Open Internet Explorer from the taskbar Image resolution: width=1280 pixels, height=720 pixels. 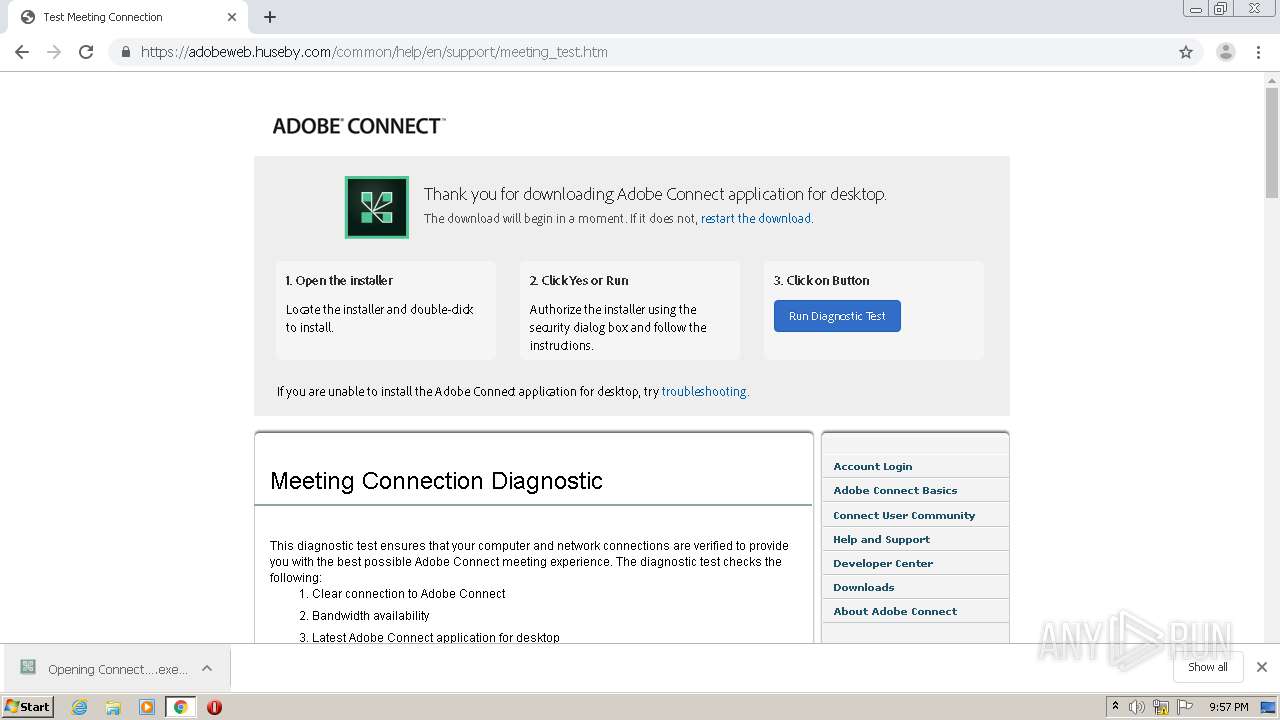(x=79, y=707)
